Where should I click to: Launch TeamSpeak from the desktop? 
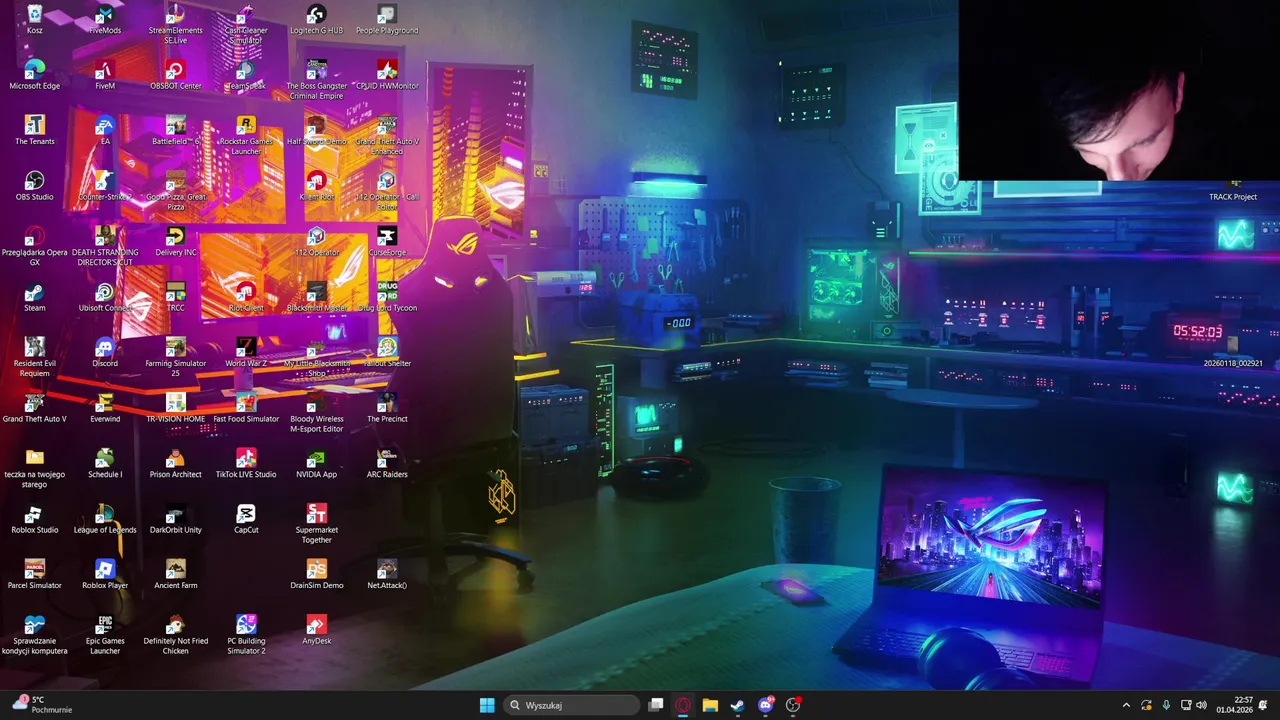(x=246, y=75)
